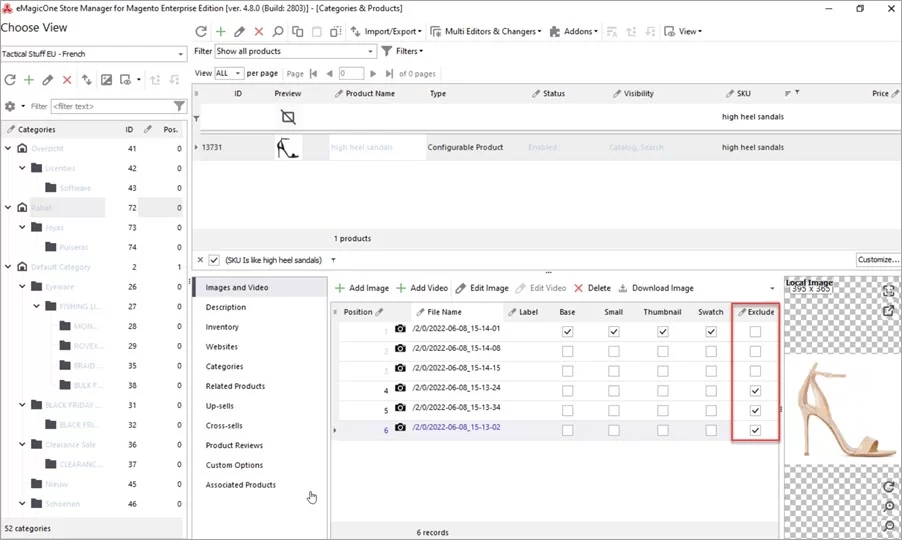Image resolution: width=902 pixels, height=540 pixels.
Task: Open image preview in external window
Action: click(x=889, y=311)
